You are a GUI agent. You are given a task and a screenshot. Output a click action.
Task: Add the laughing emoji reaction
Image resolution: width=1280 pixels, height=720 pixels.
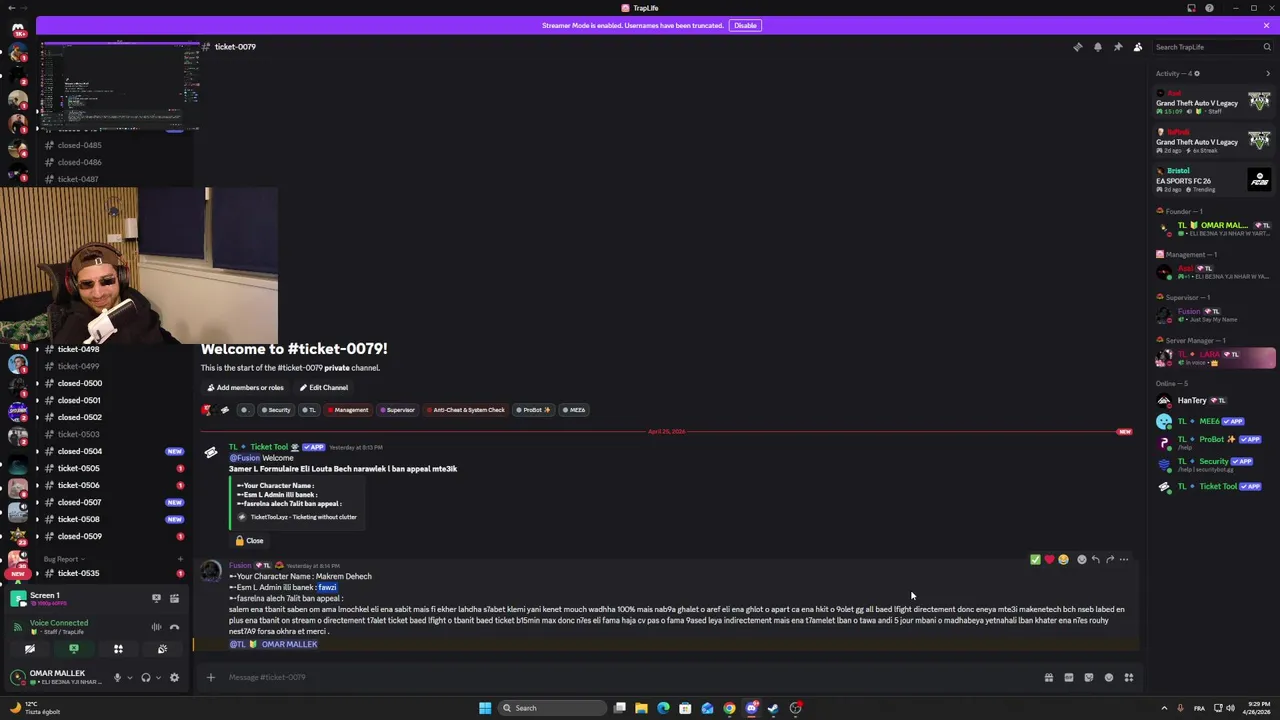pyautogui.click(x=1063, y=560)
